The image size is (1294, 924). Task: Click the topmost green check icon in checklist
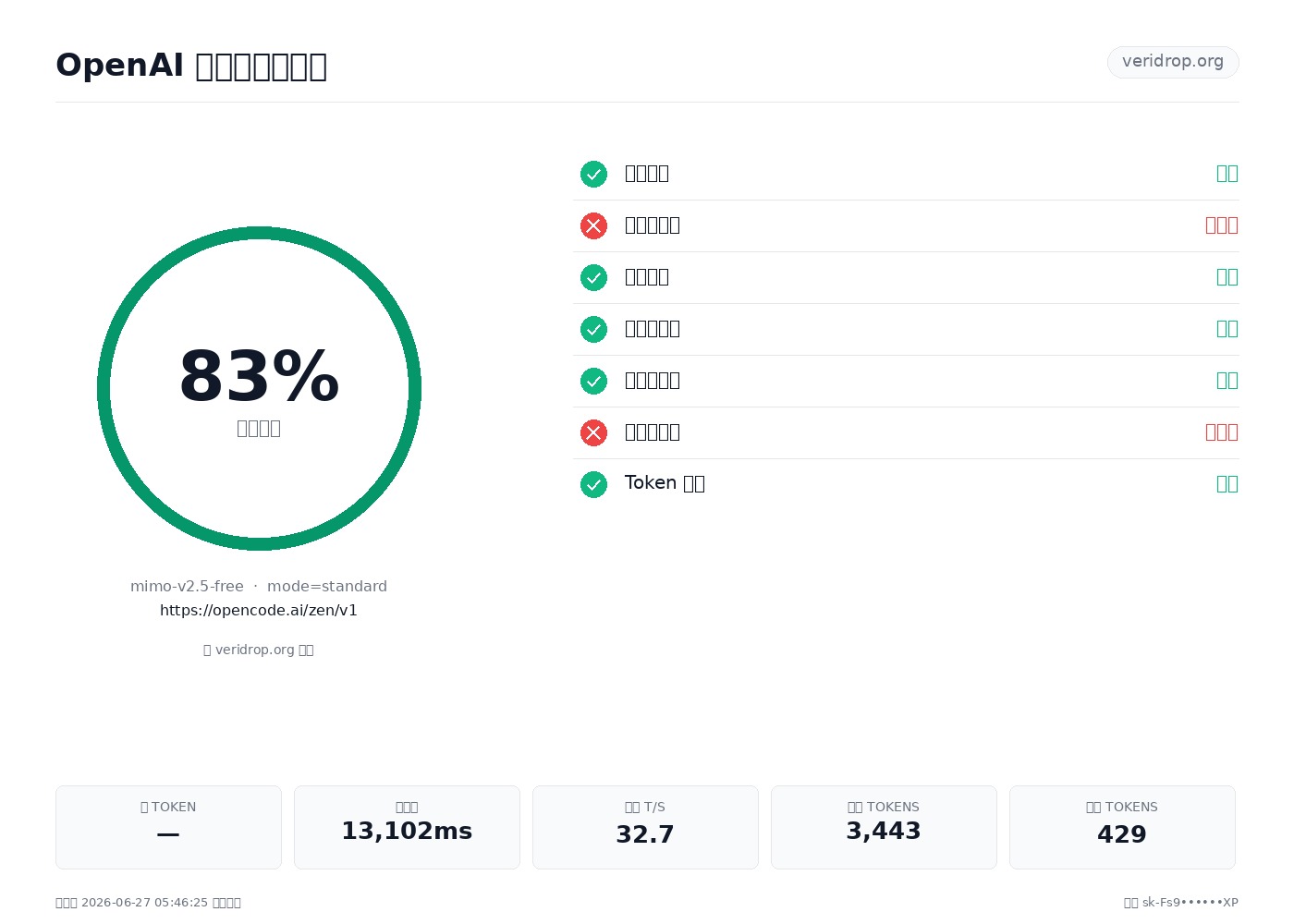(x=593, y=174)
